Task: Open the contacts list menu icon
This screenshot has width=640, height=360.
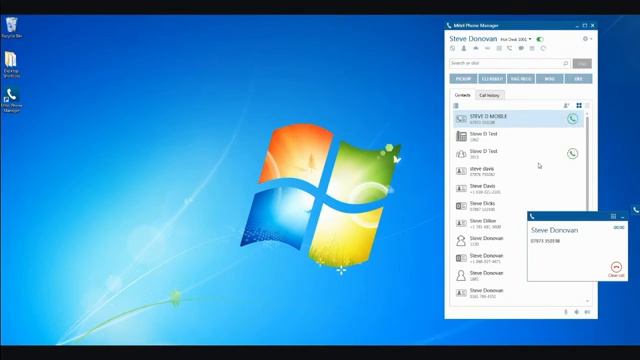Action: (x=456, y=106)
